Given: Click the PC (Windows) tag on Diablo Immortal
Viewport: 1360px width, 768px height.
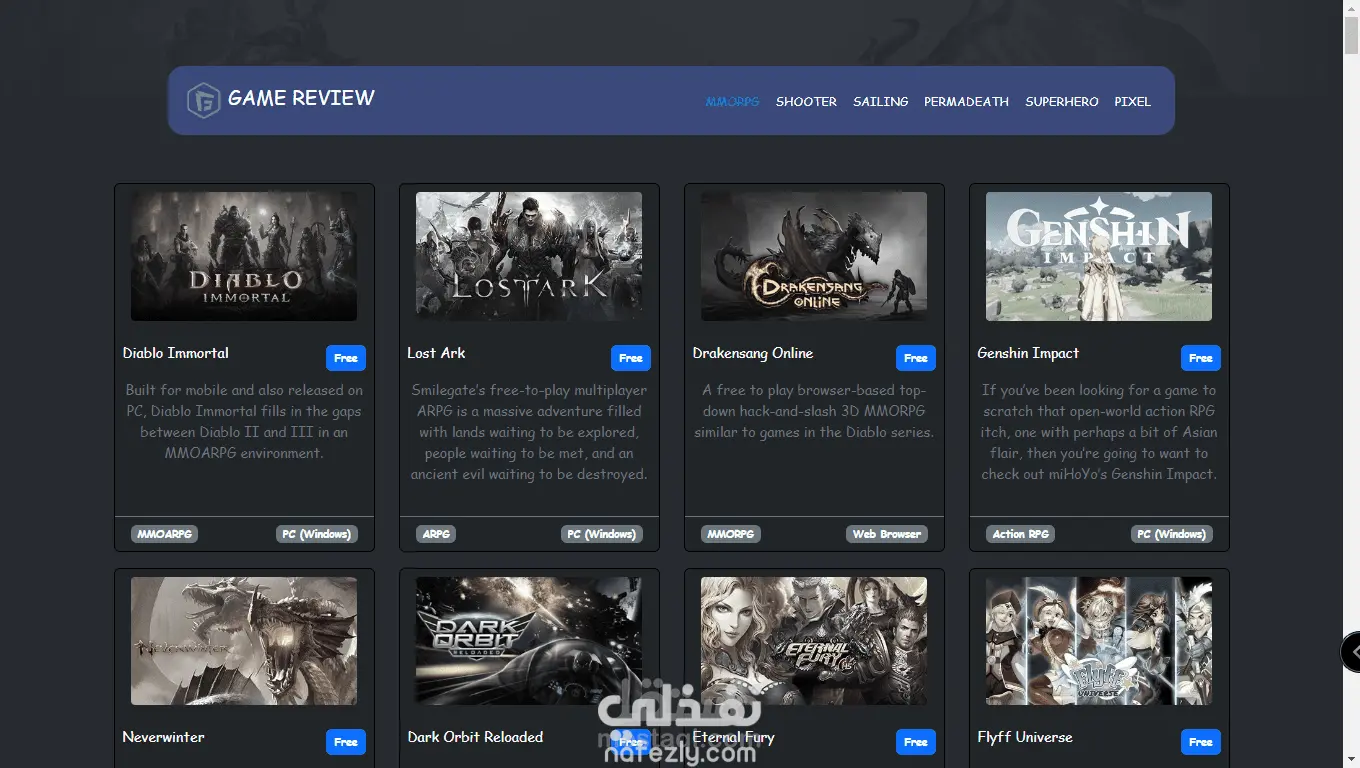Looking at the screenshot, I should 316,534.
